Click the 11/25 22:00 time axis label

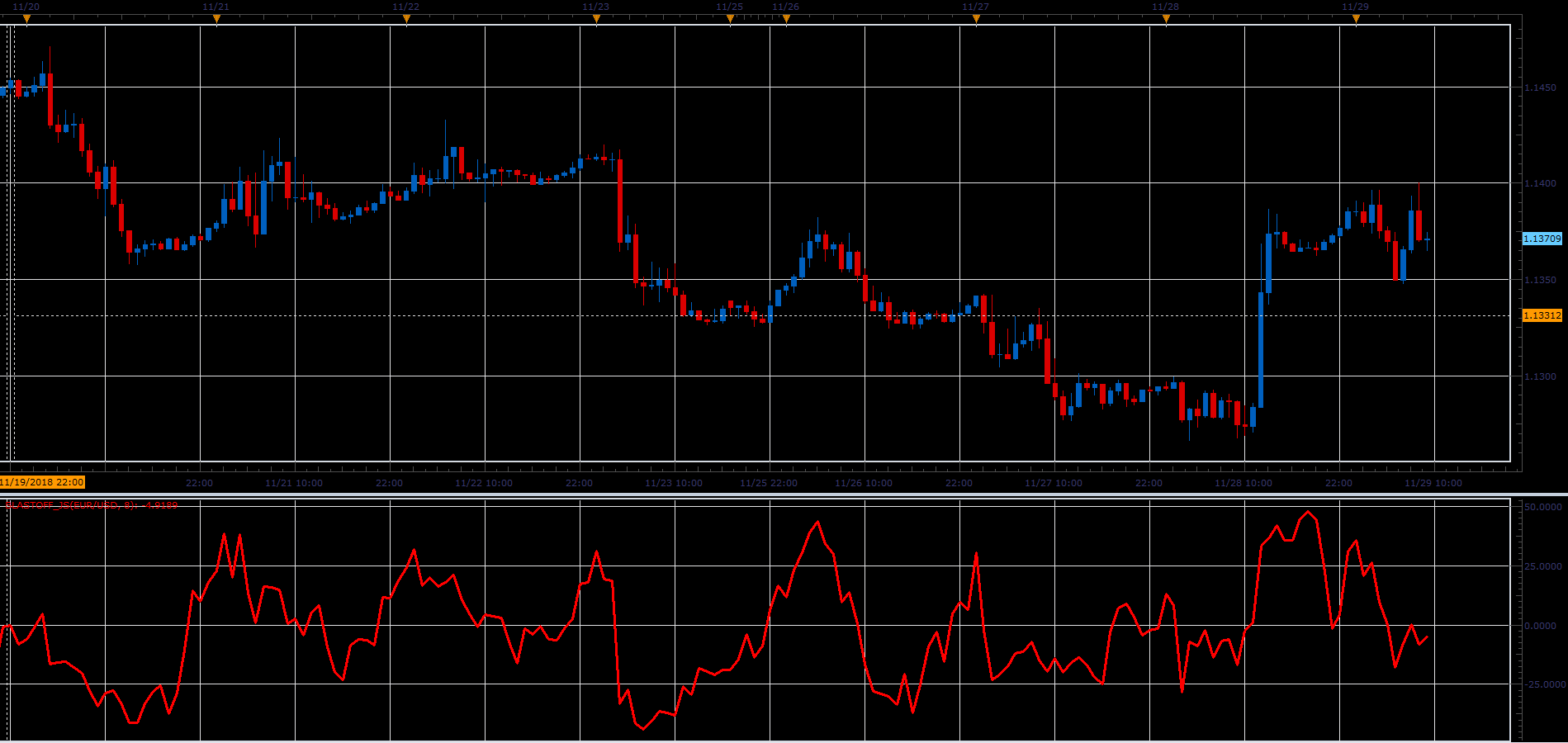pos(769,483)
